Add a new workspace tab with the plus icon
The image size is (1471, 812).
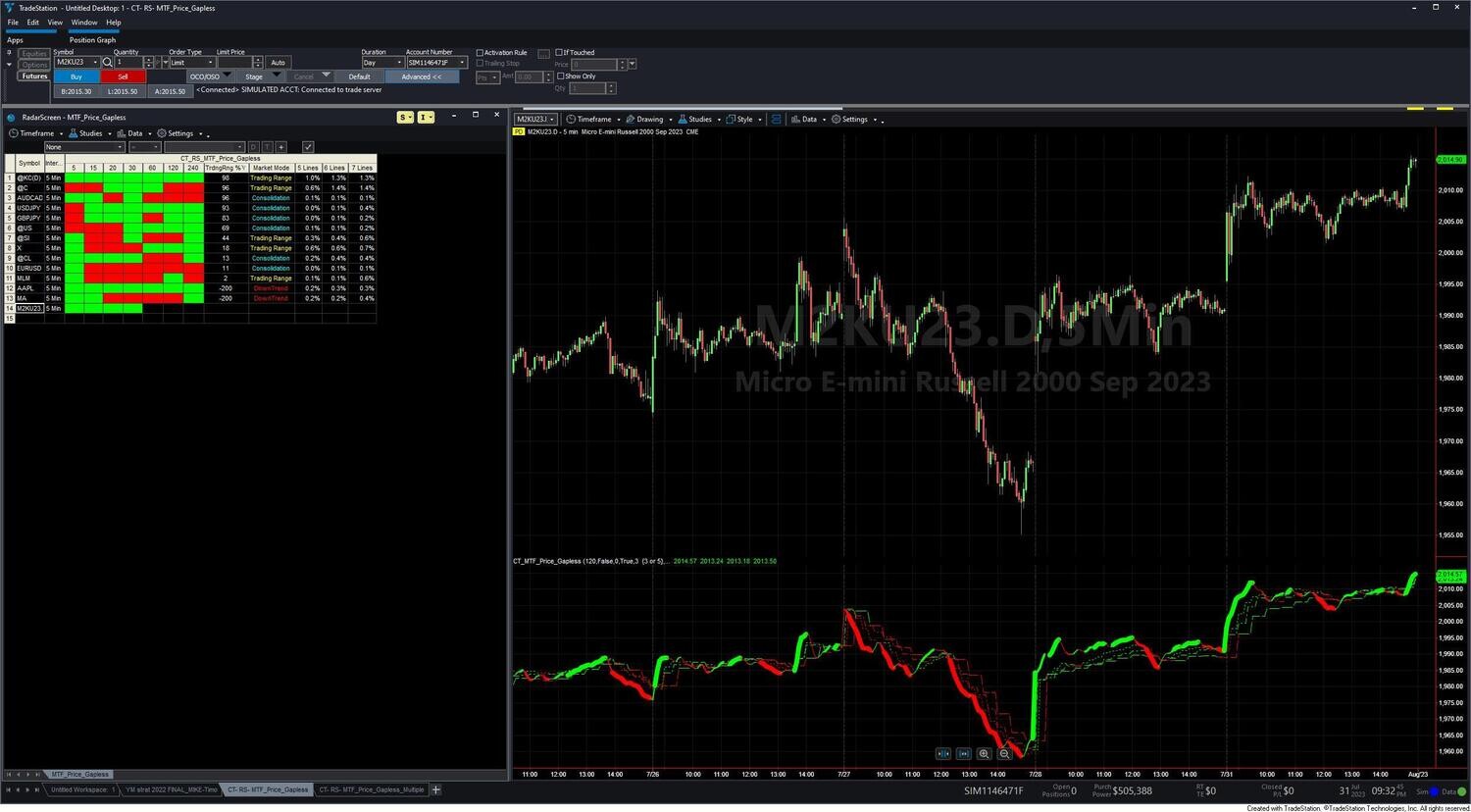436,789
